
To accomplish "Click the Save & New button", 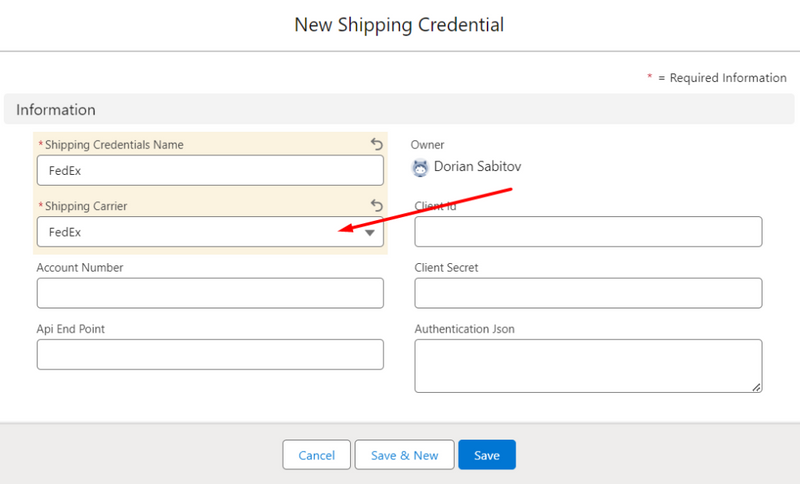I will pos(405,455).
